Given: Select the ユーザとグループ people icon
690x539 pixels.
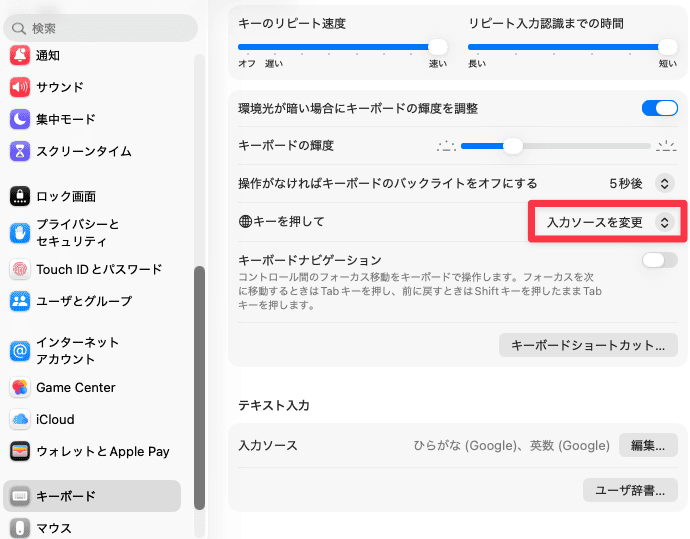Looking at the screenshot, I should 20,301.
